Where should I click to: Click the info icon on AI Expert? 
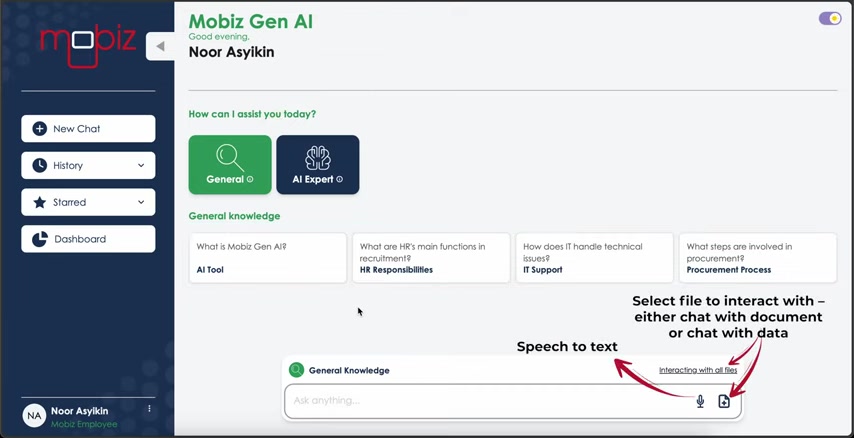(339, 179)
